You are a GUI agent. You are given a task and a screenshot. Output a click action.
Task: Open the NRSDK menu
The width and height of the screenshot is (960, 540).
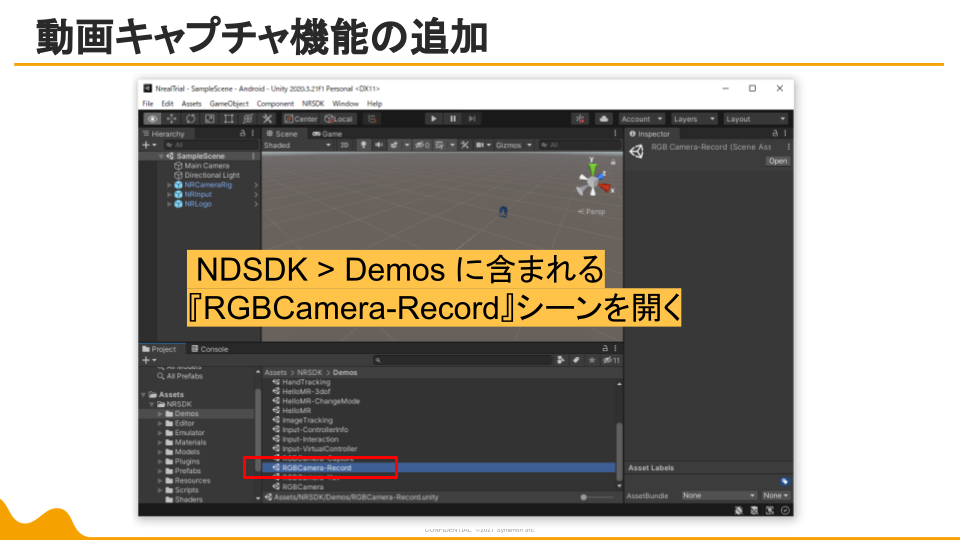coord(313,103)
